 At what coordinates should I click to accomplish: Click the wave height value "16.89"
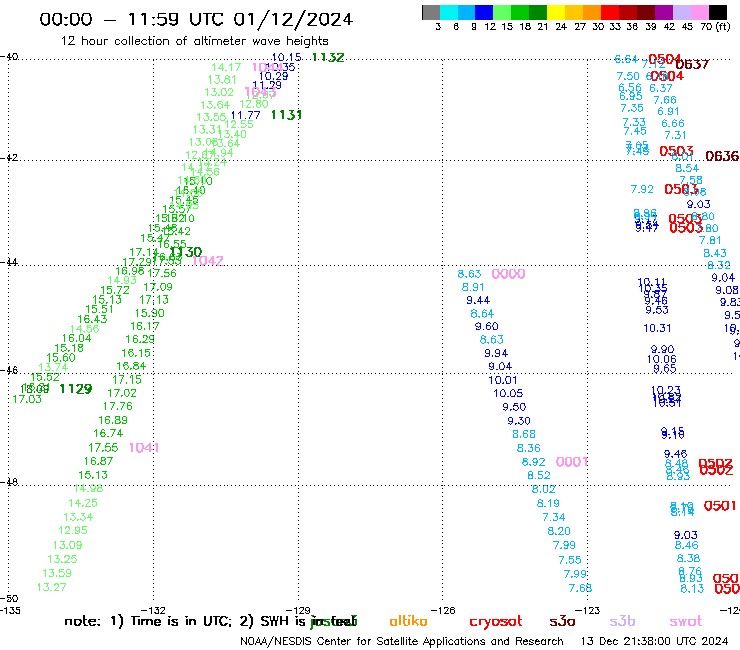[x=113, y=420]
